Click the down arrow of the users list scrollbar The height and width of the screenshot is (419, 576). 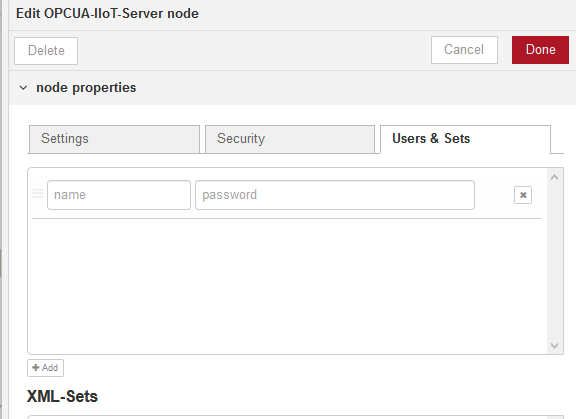pyautogui.click(x=555, y=346)
